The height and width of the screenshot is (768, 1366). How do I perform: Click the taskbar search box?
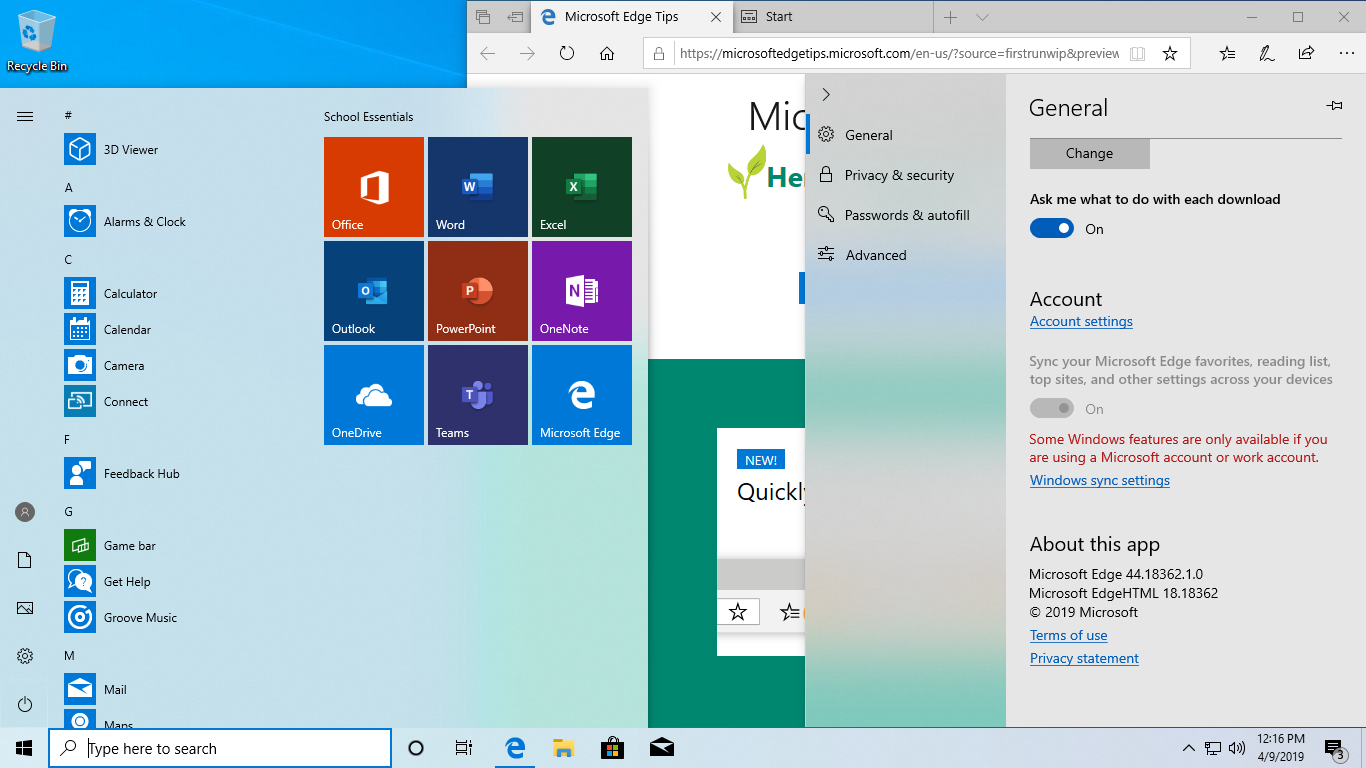[x=220, y=748]
